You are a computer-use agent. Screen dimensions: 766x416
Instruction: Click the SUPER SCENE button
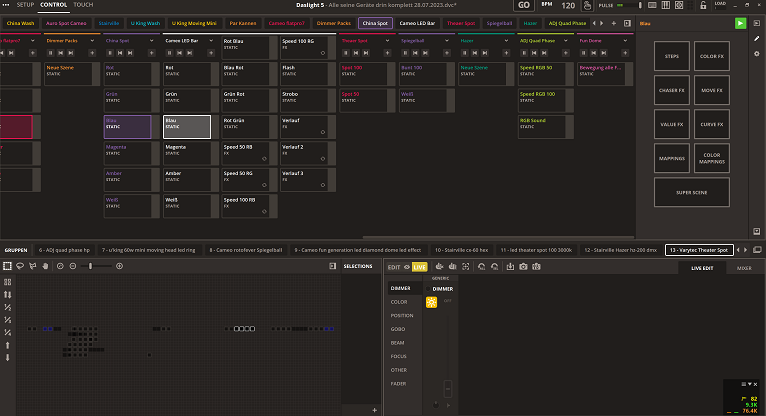click(x=692, y=192)
